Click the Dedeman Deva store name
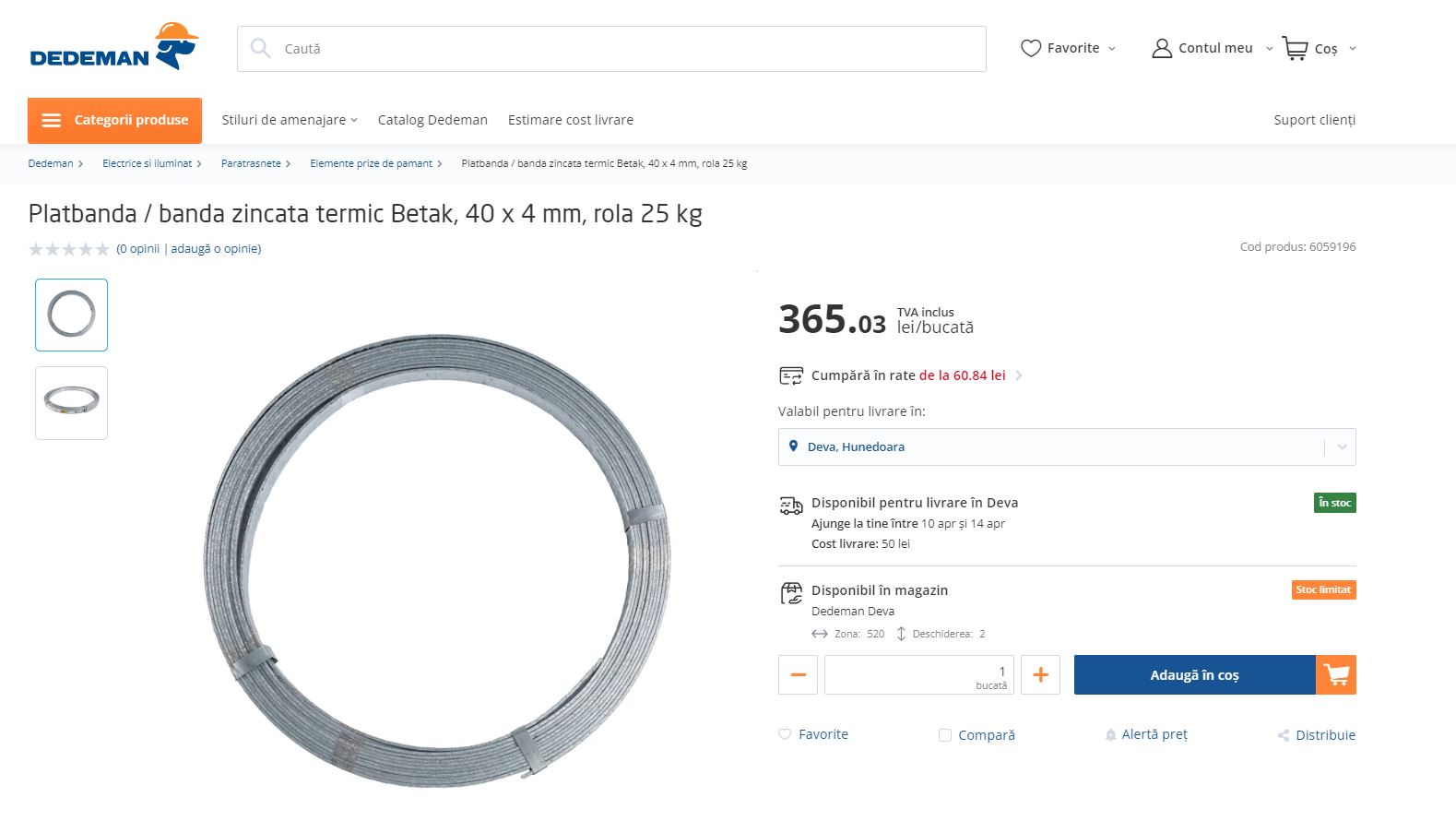 (853, 612)
